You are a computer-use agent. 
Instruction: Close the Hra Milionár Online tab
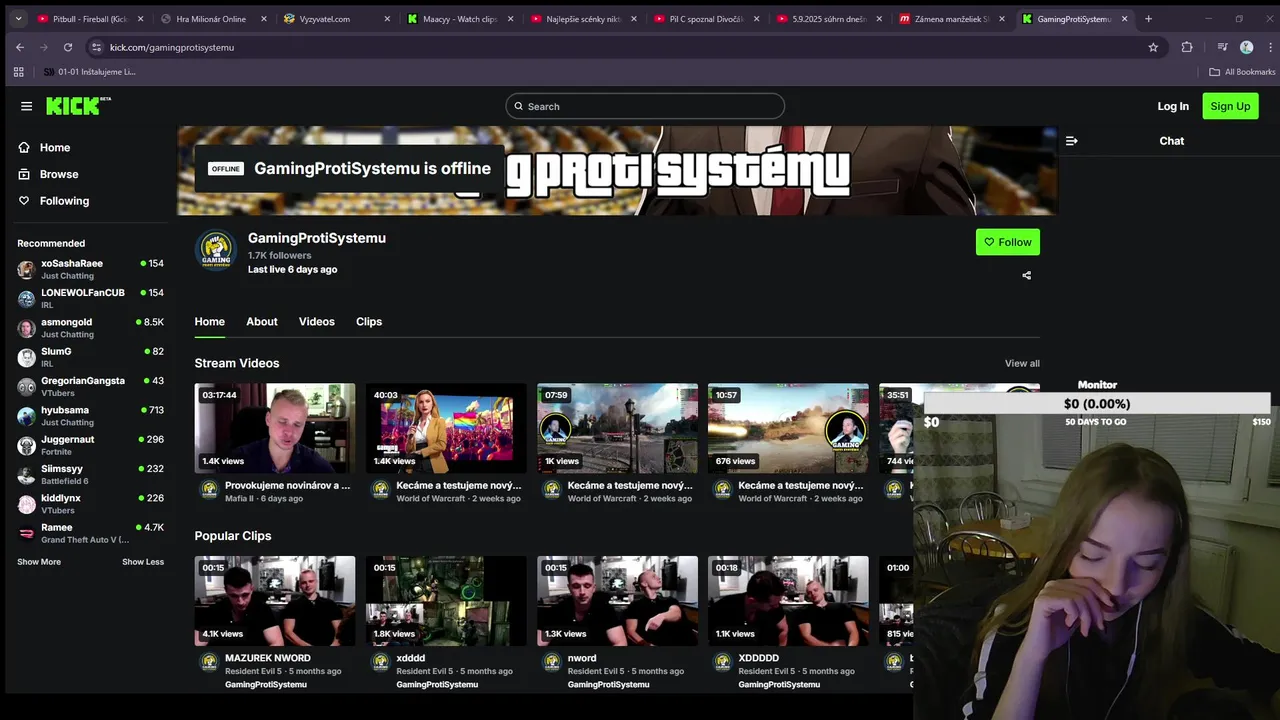click(x=264, y=19)
